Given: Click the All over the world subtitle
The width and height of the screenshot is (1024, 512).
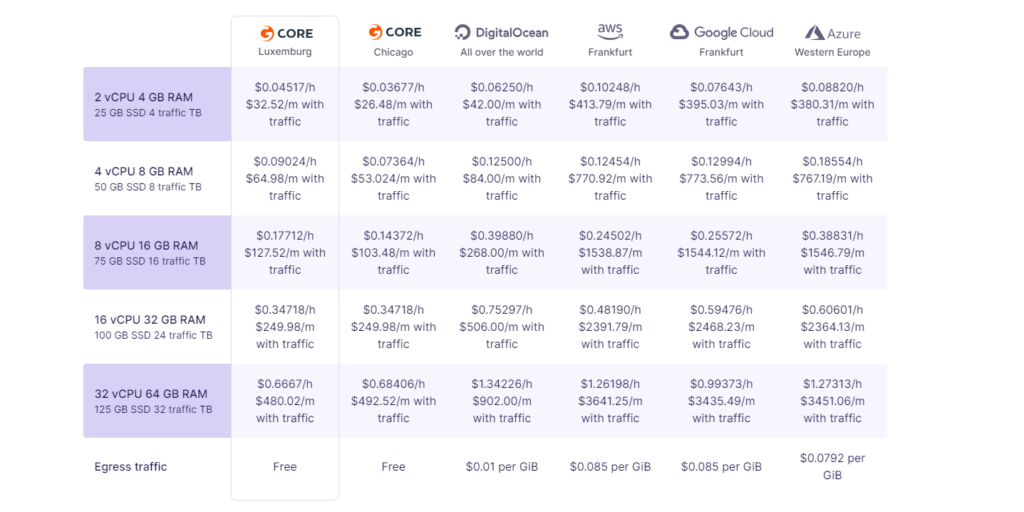Looking at the screenshot, I should pos(502,52).
